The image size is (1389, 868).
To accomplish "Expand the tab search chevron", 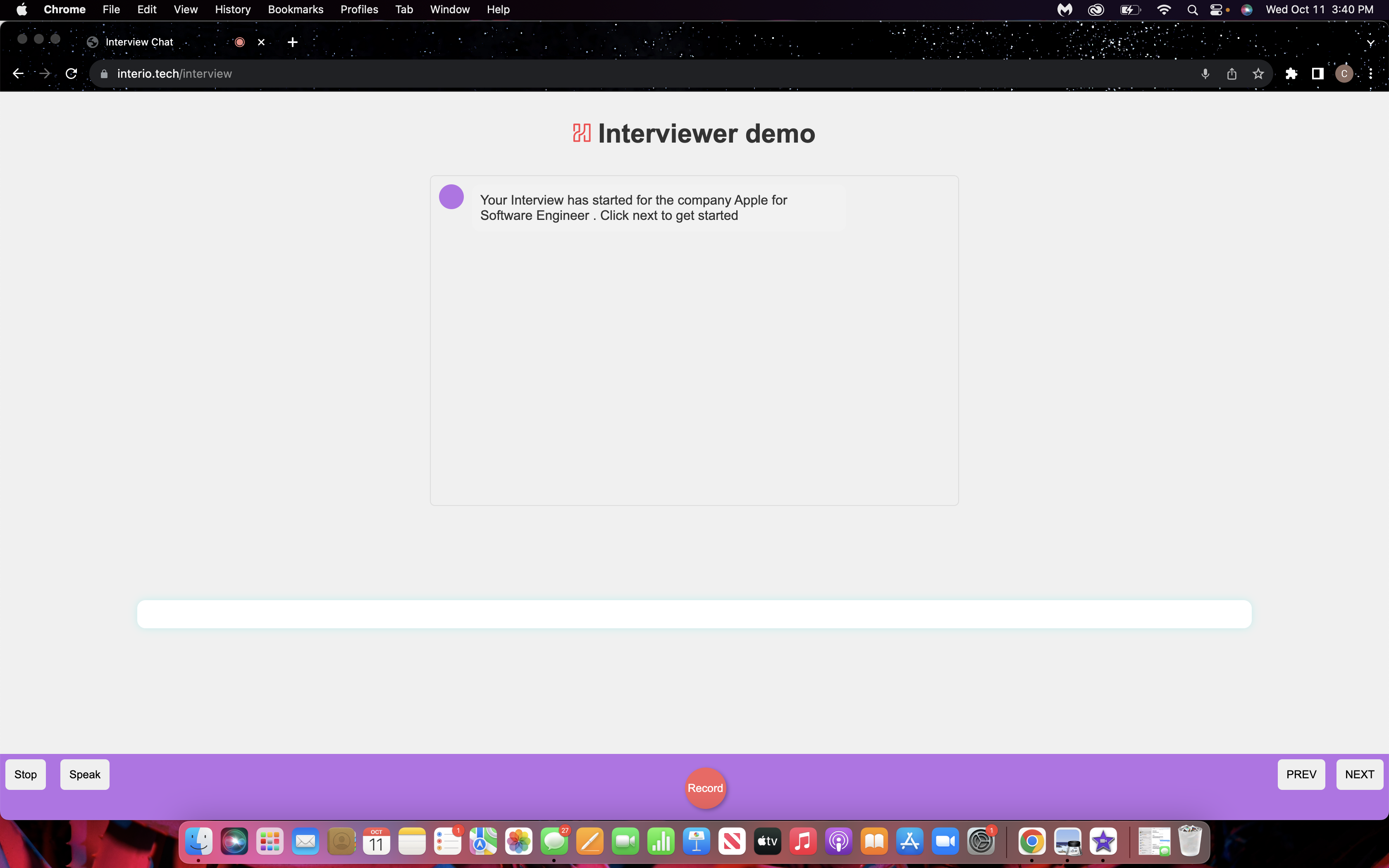I will pyautogui.click(x=1371, y=43).
